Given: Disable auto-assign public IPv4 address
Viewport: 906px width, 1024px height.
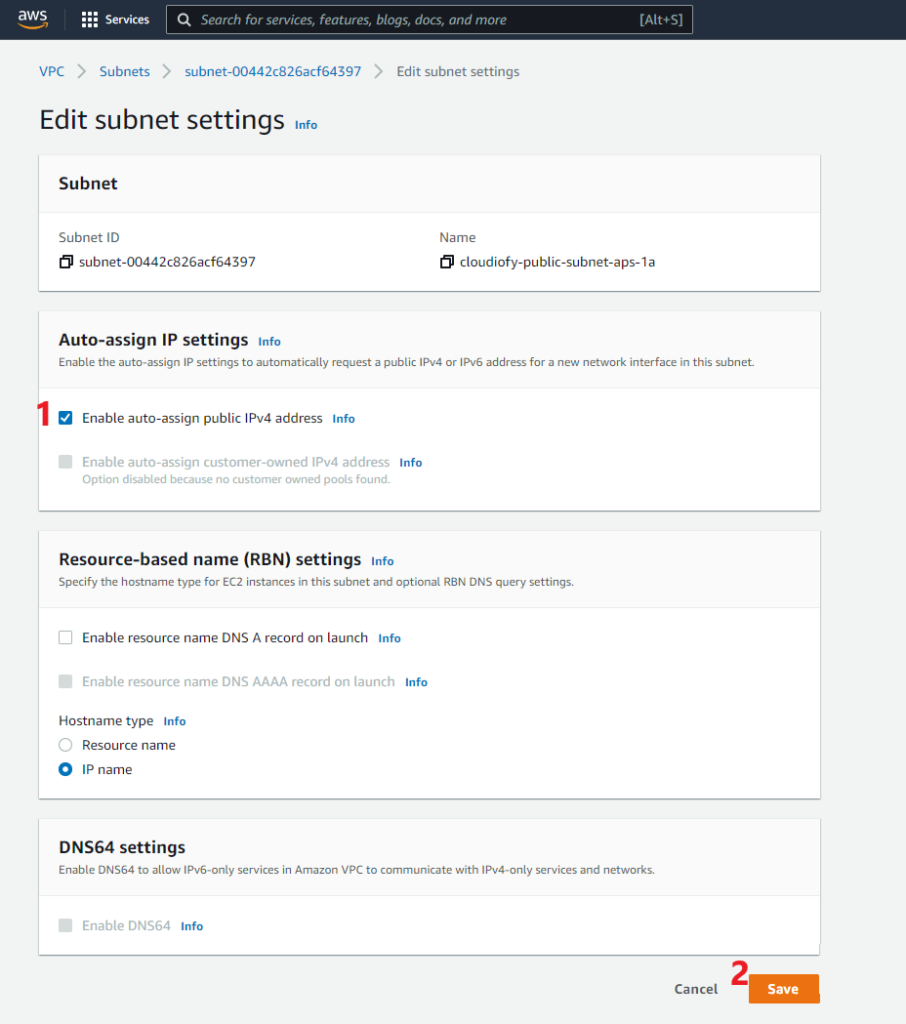Looking at the screenshot, I should pos(65,418).
